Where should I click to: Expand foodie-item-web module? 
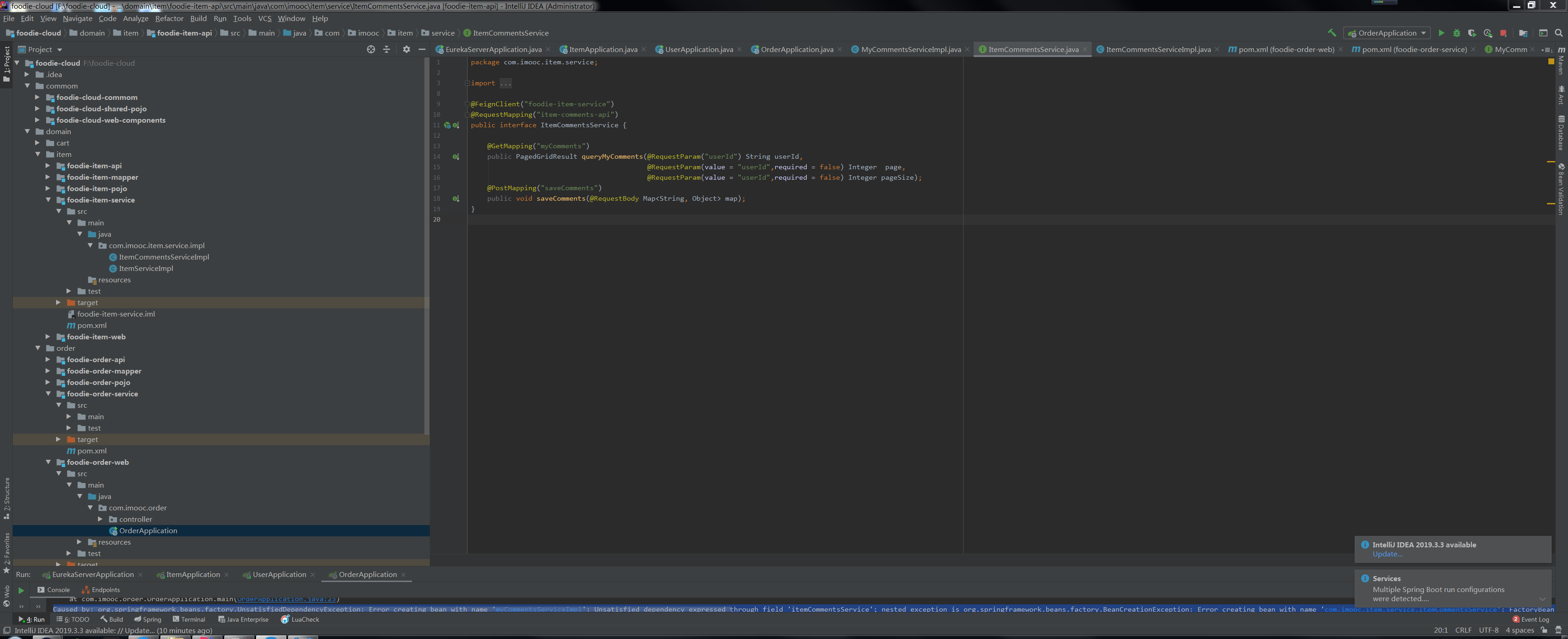[47, 336]
